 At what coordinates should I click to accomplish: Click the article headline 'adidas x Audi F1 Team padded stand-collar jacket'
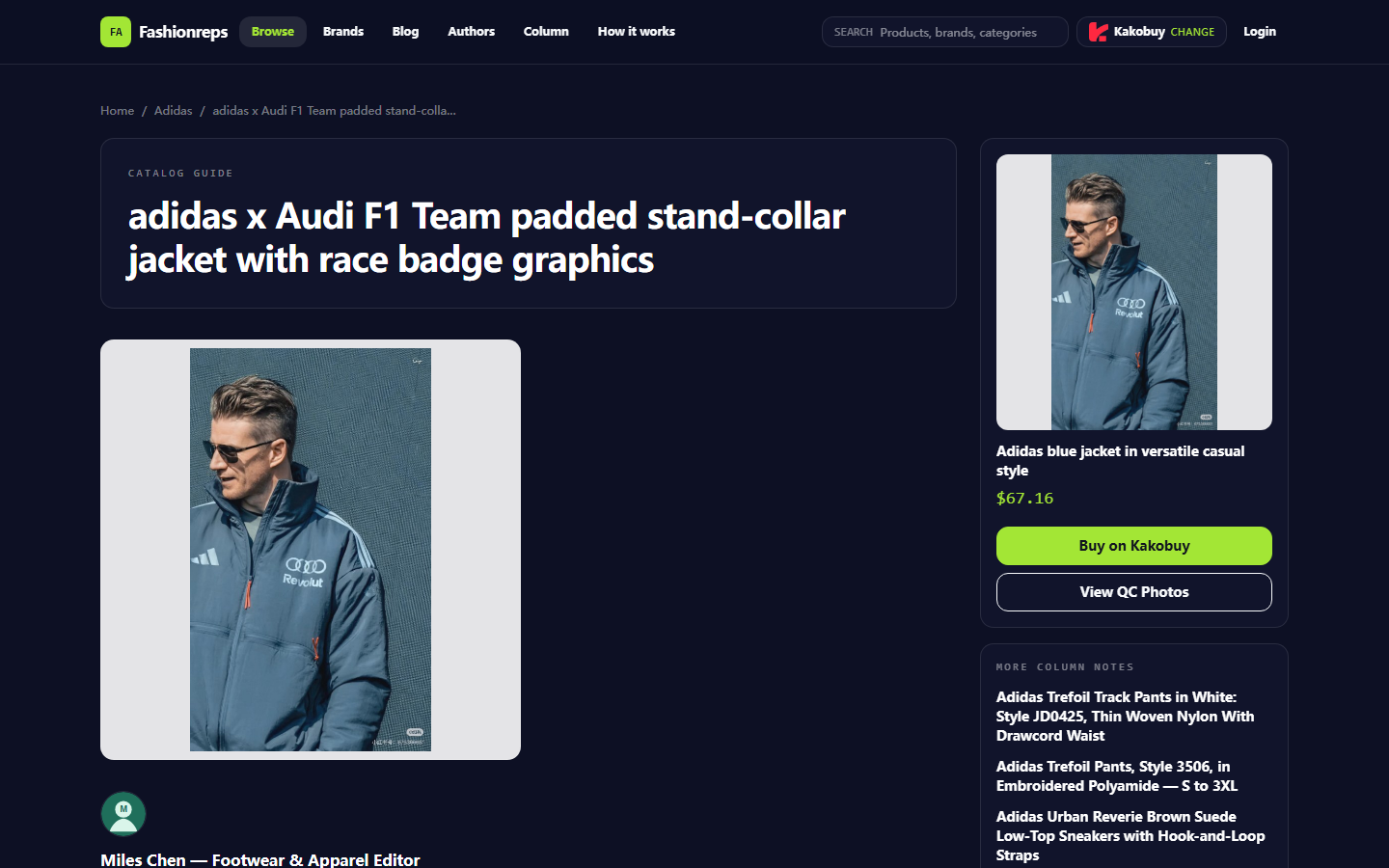click(487, 238)
